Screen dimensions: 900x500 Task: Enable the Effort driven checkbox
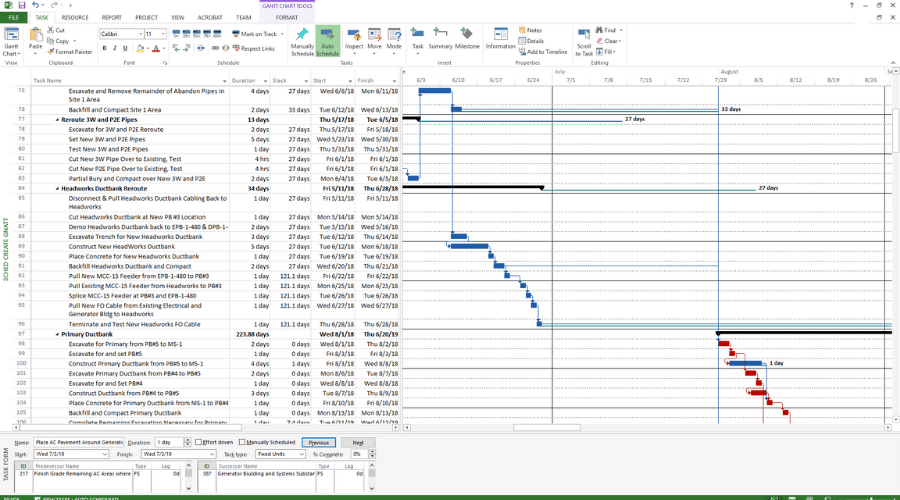pyautogui.click(x=199, y=442)
